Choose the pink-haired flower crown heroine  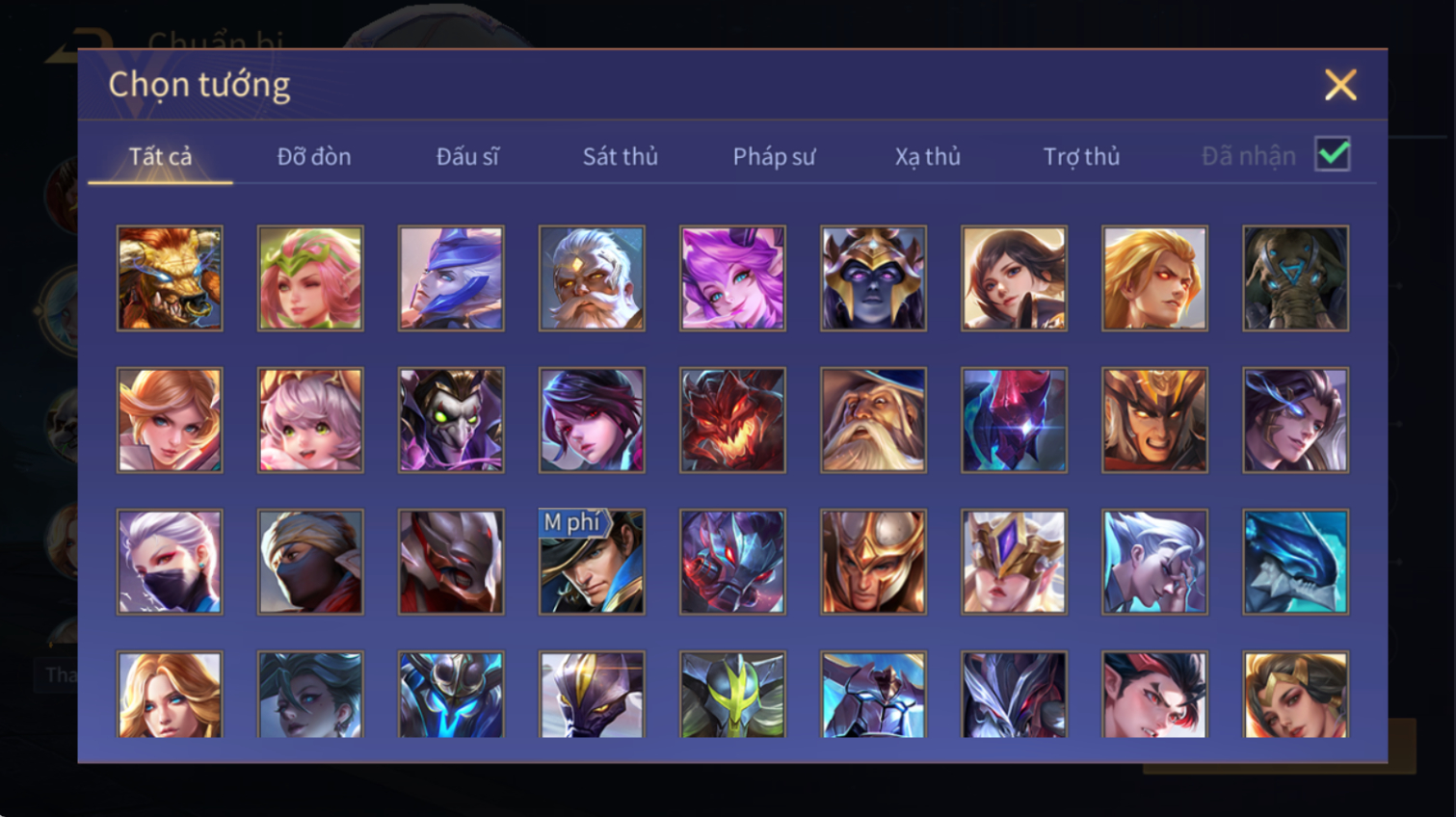310,278
